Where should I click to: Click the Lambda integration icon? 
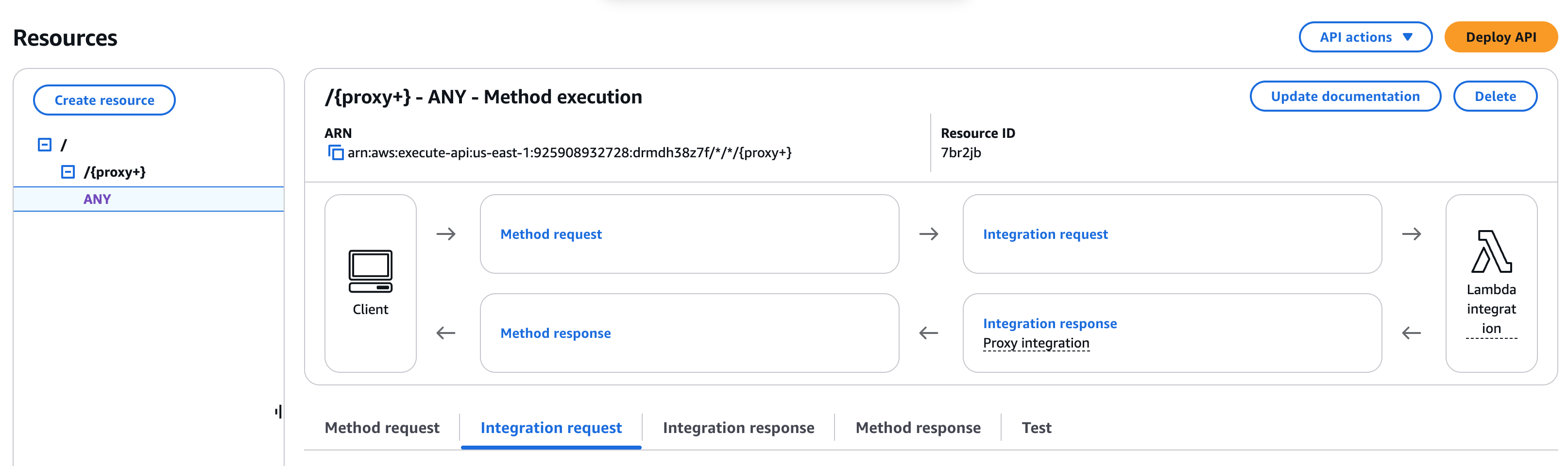pyautogui.click(x=1491, y=251)
